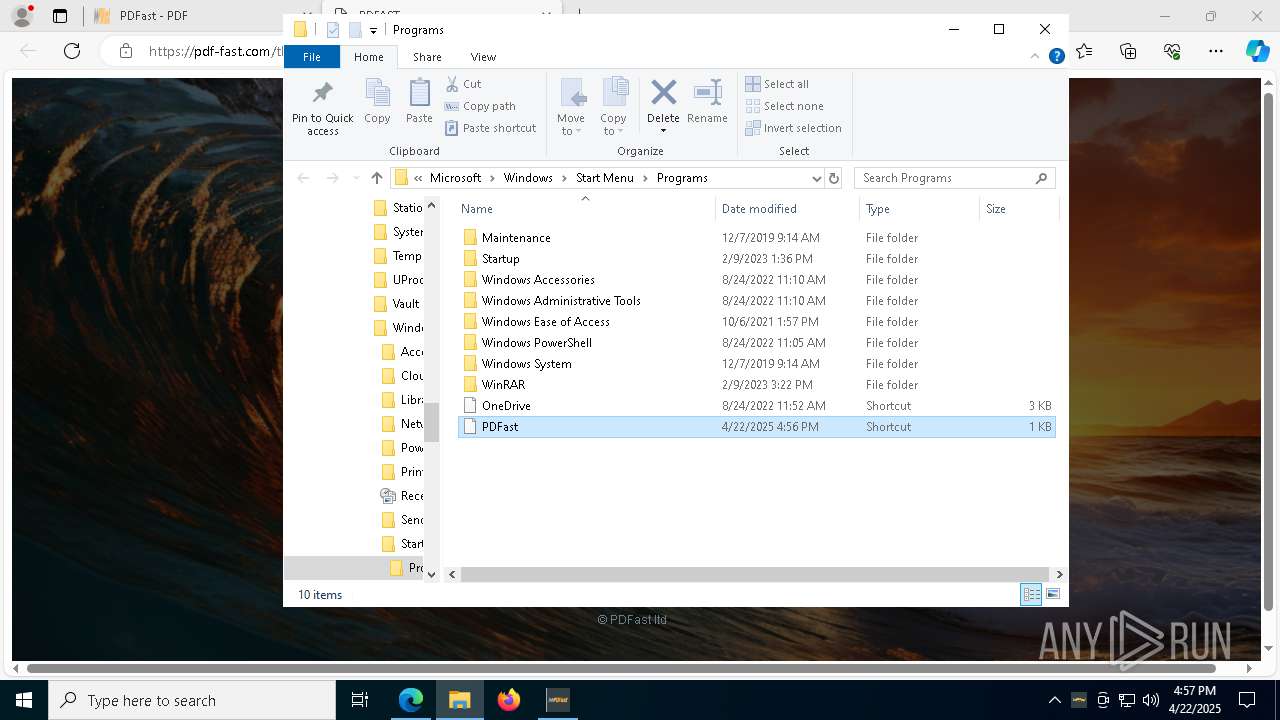Switch to the View ribbon tab

click(483, 57)
